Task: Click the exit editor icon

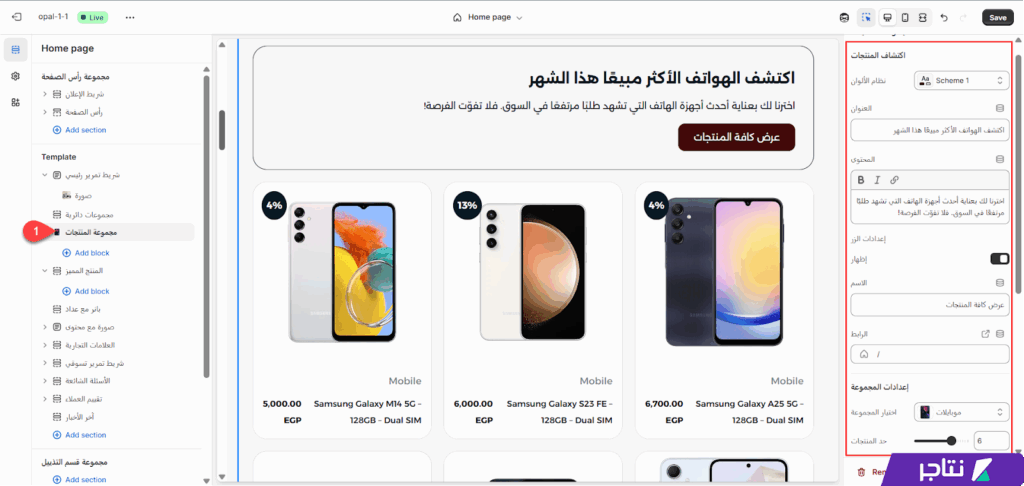Action: (17, 18)
